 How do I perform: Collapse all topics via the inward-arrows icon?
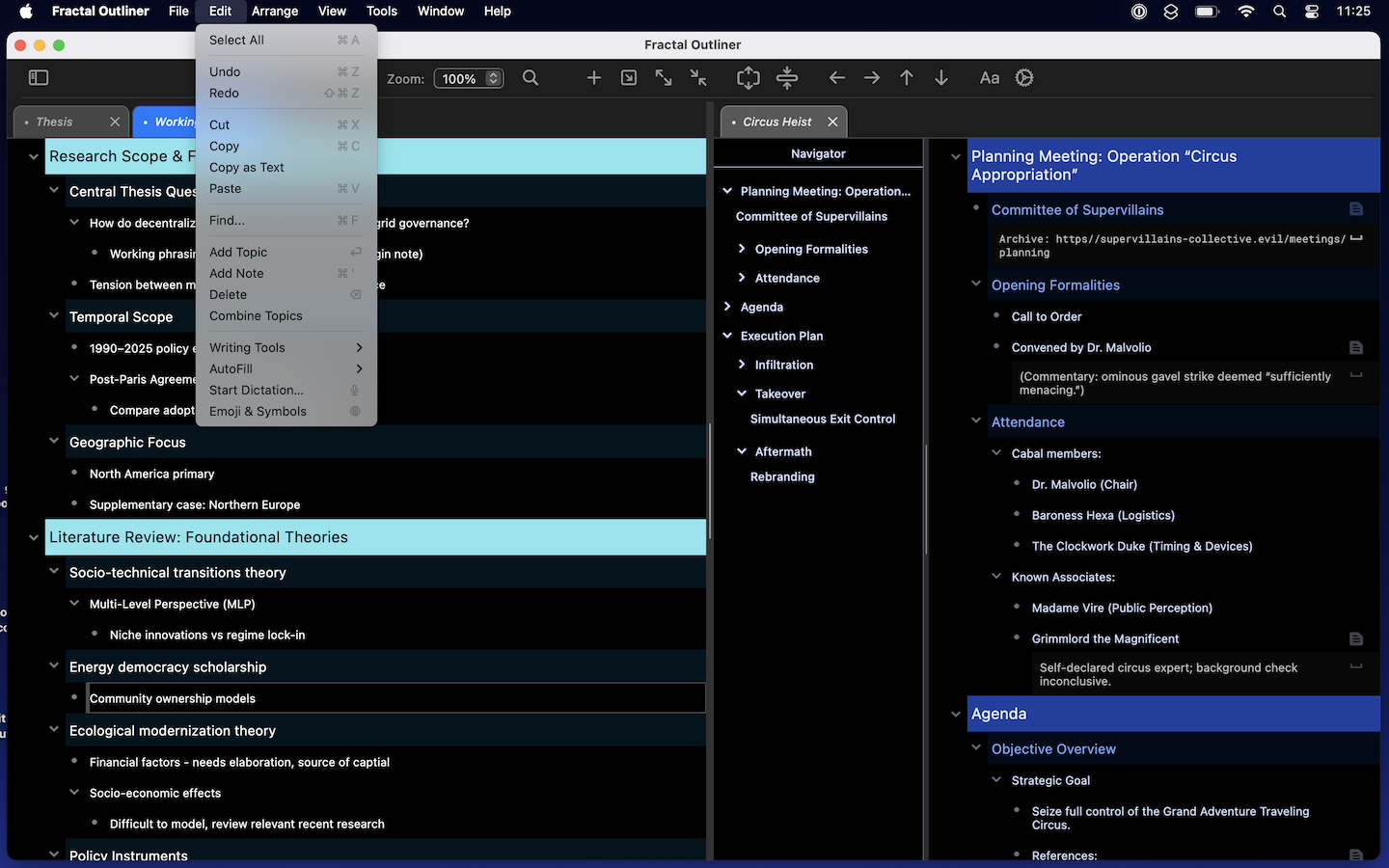697,77
